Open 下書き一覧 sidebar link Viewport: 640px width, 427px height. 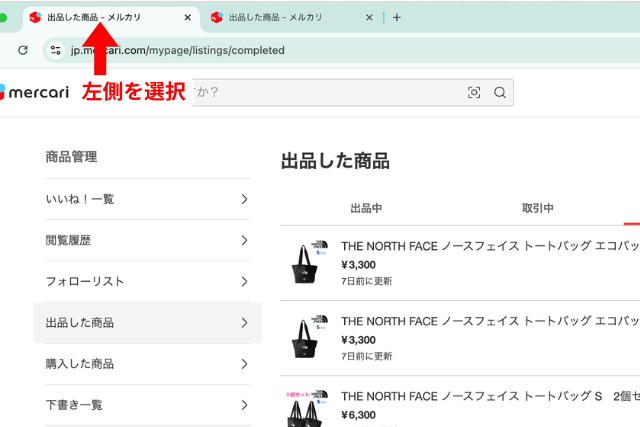(x=74, y=405)
